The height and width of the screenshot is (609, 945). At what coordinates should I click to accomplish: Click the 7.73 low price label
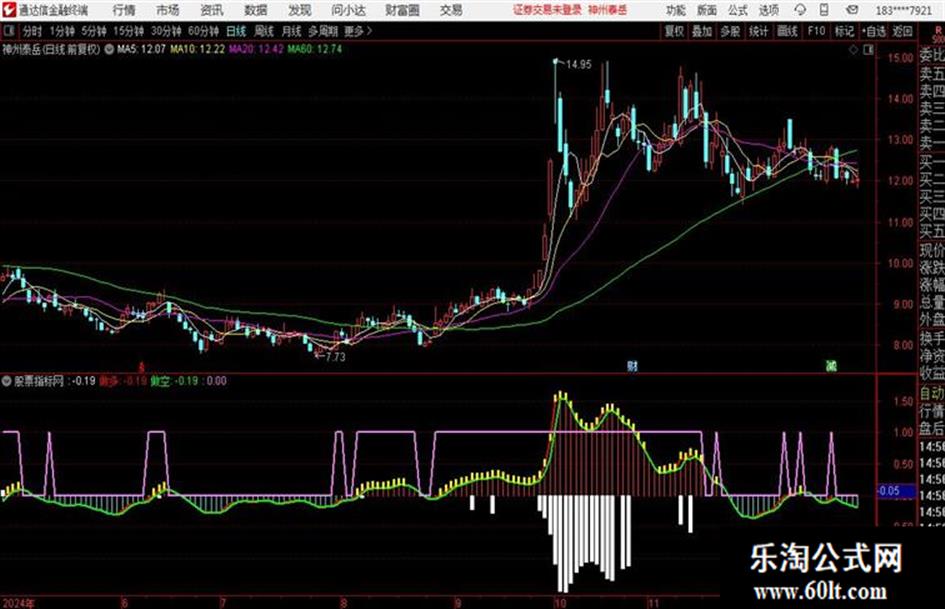coord(336,357)
